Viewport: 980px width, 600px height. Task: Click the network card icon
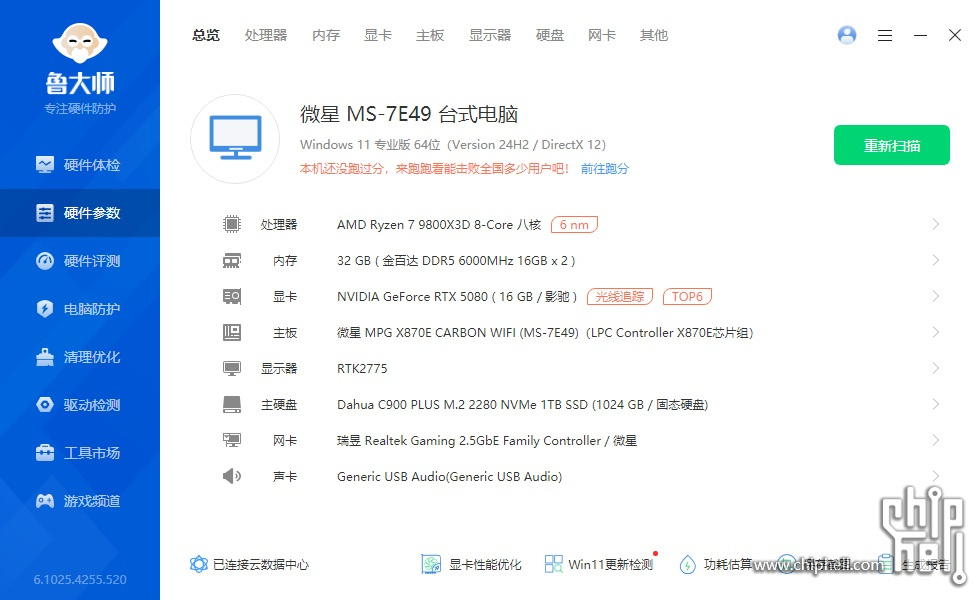pos(232,441)
